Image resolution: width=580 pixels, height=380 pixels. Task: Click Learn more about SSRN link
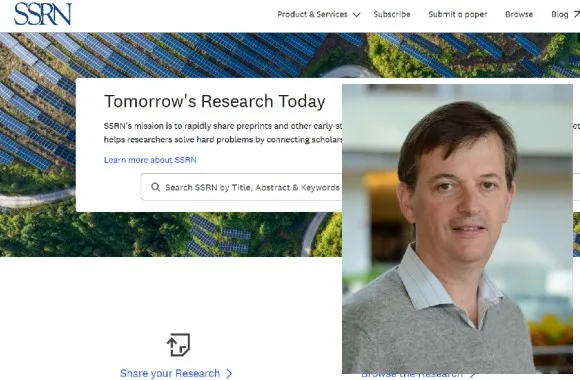(150, 160)
